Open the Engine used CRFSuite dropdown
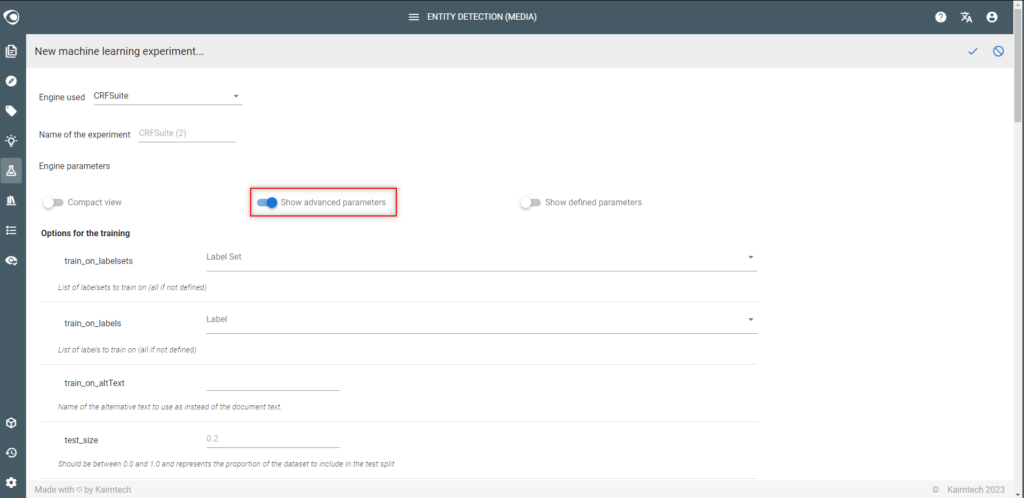1024x498 pixels. click(167, 96)
